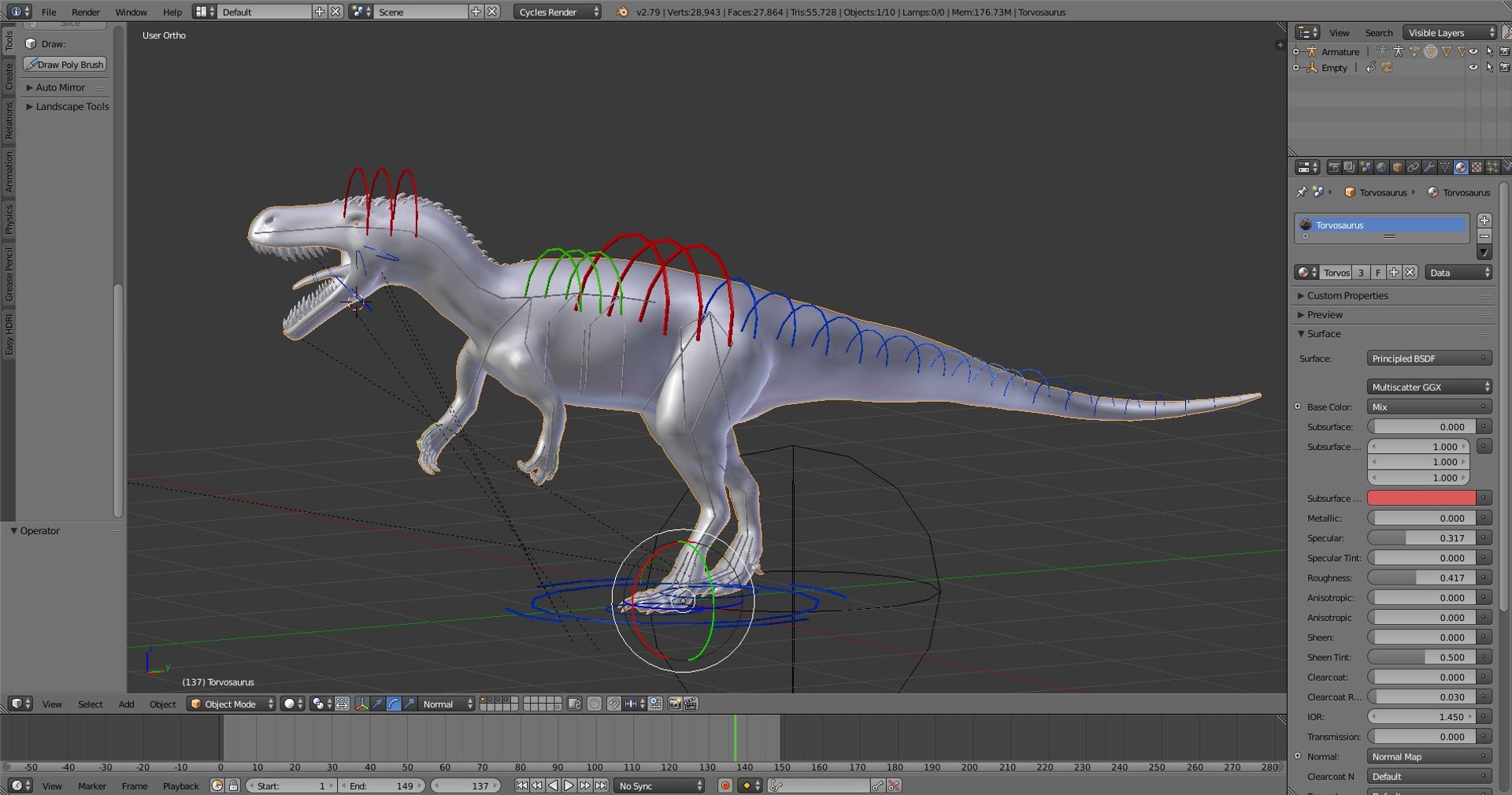Click the Specular slider
The width and height of the screenshot is (1512, 795).
click(1421, 538)
